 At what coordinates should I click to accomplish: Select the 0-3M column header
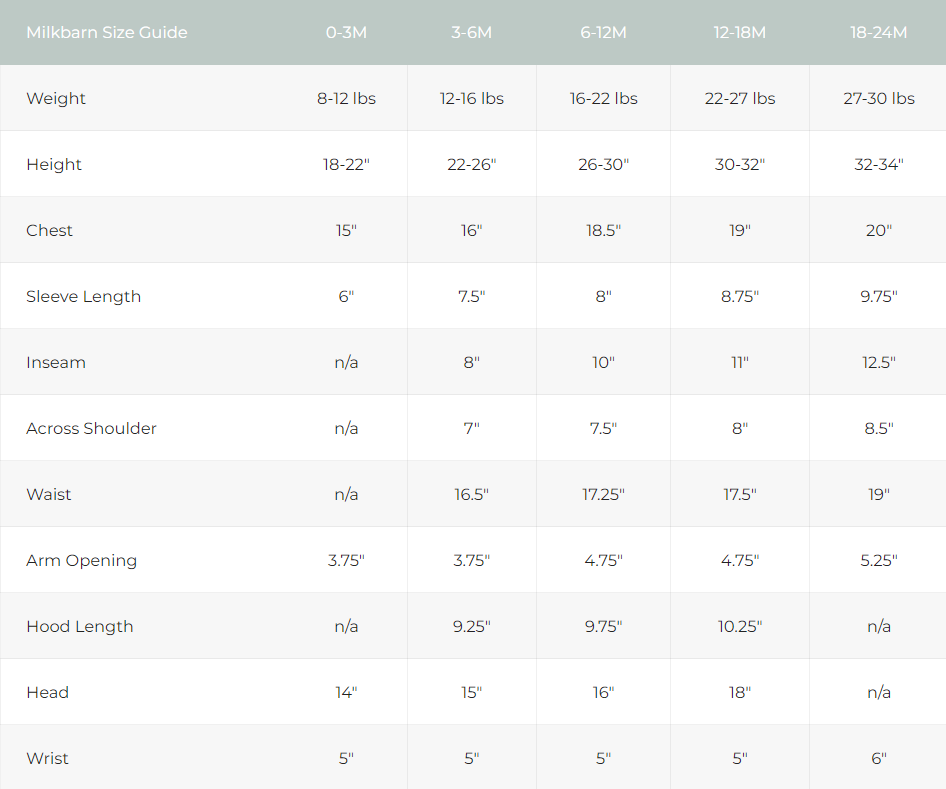point(346,32)
